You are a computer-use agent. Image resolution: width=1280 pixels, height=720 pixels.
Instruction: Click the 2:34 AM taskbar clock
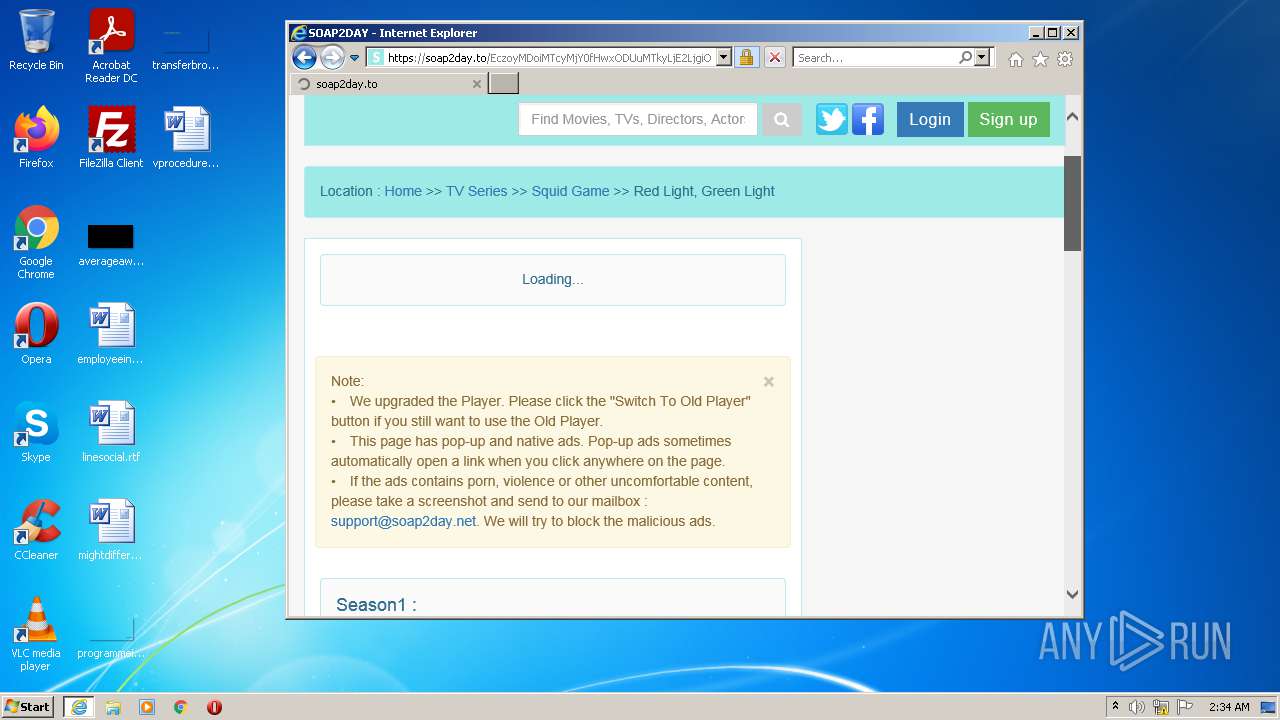coord(1229,707)
